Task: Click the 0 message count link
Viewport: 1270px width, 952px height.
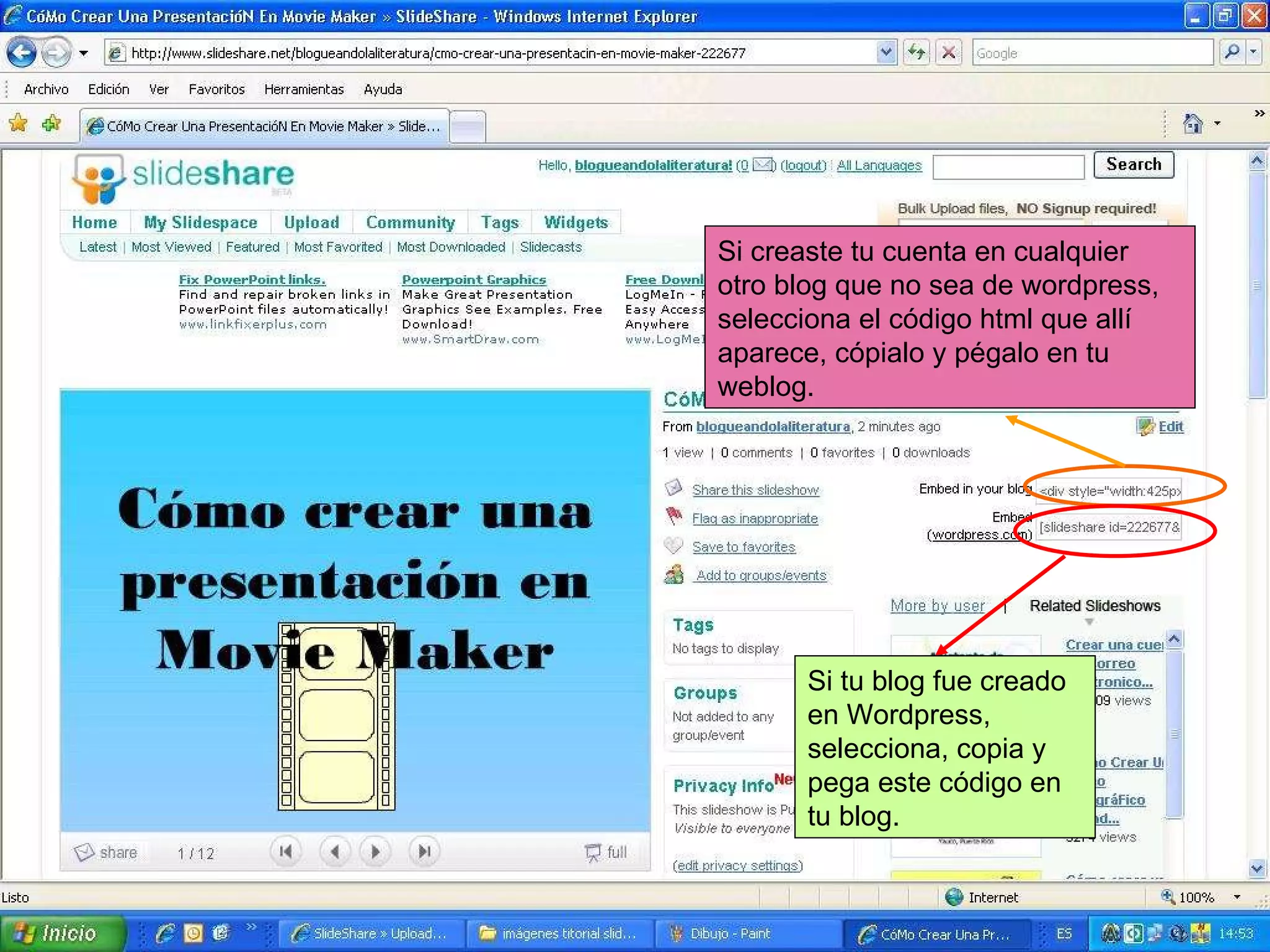Action: click(744, 165)
